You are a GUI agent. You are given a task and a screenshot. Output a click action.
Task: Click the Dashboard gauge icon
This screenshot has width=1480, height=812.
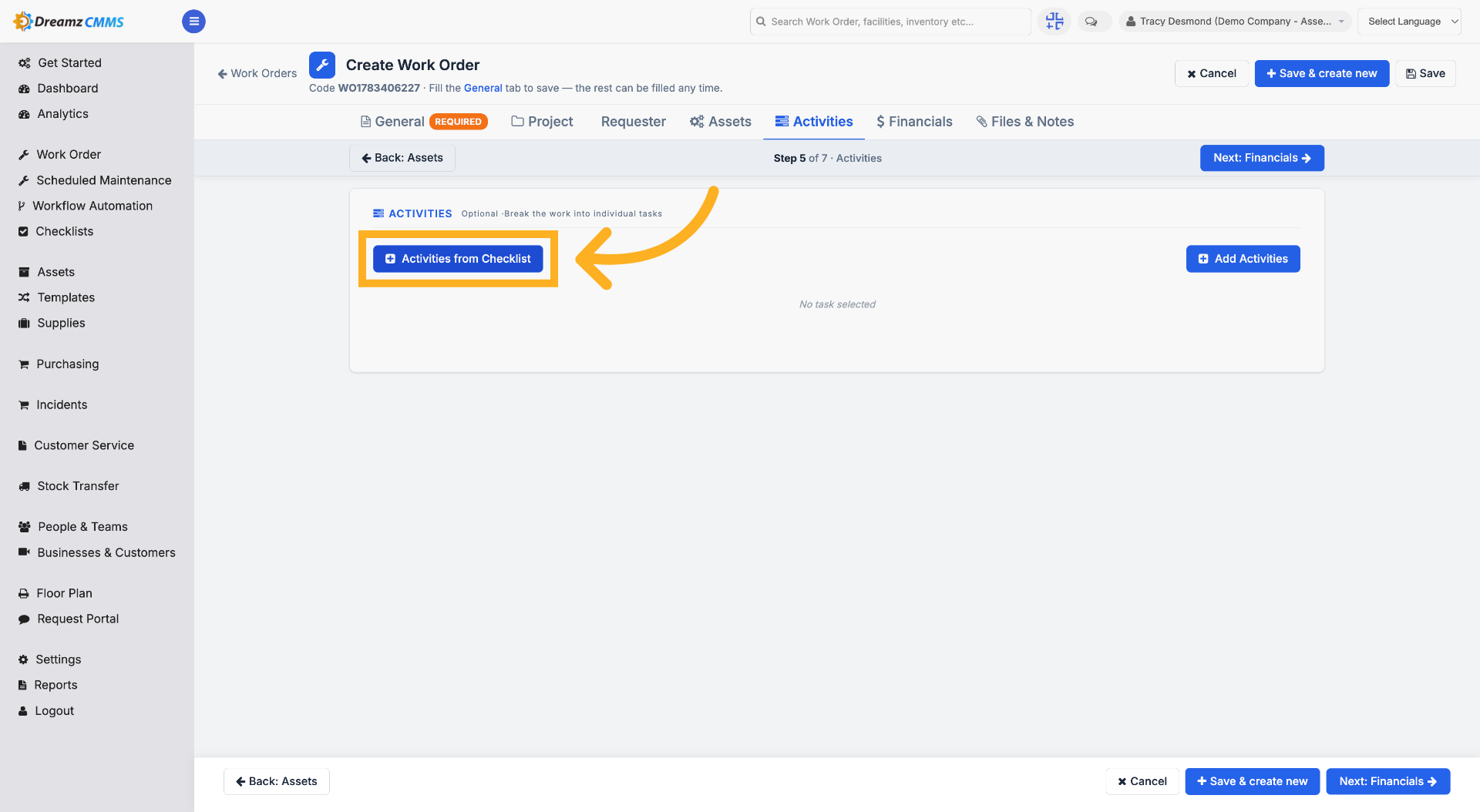tap(24, 89)
